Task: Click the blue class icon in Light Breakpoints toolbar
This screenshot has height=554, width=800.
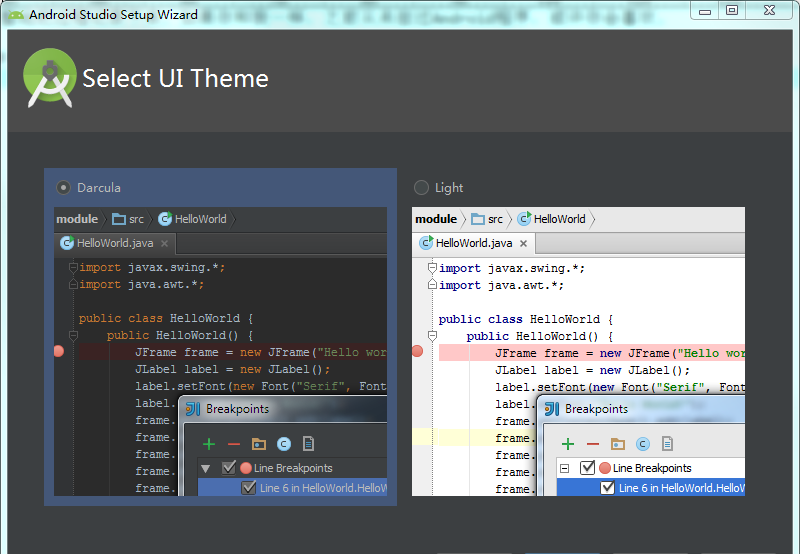Action: point(643,444)
